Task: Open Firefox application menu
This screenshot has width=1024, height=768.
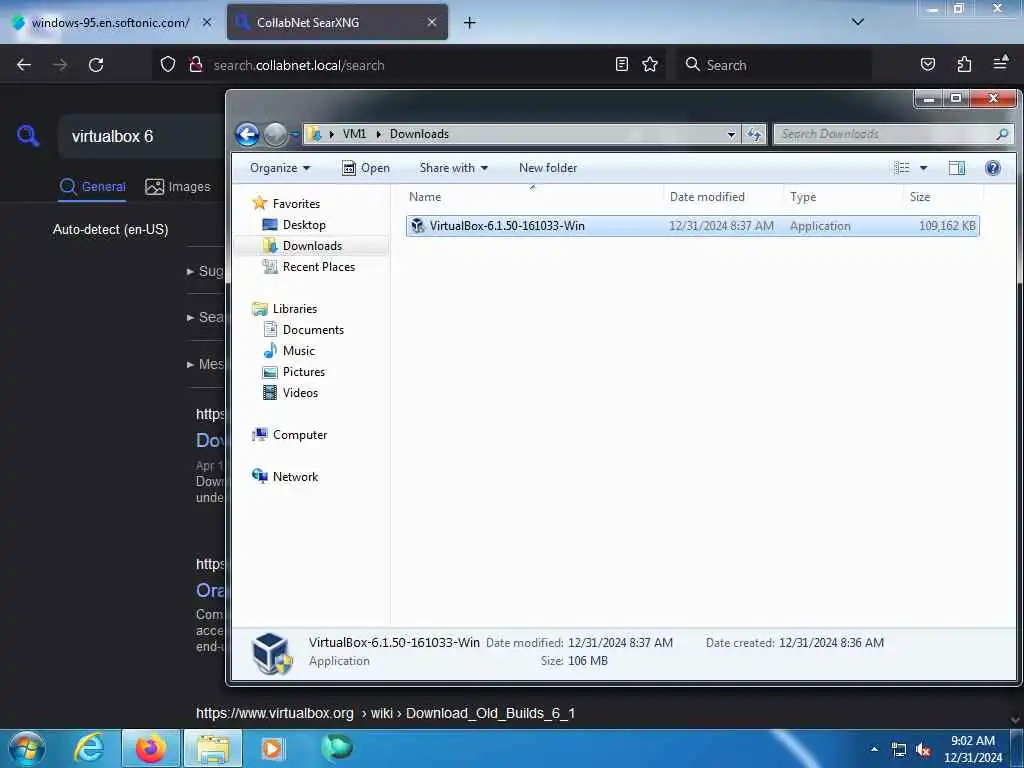Action: (1000, 63)
